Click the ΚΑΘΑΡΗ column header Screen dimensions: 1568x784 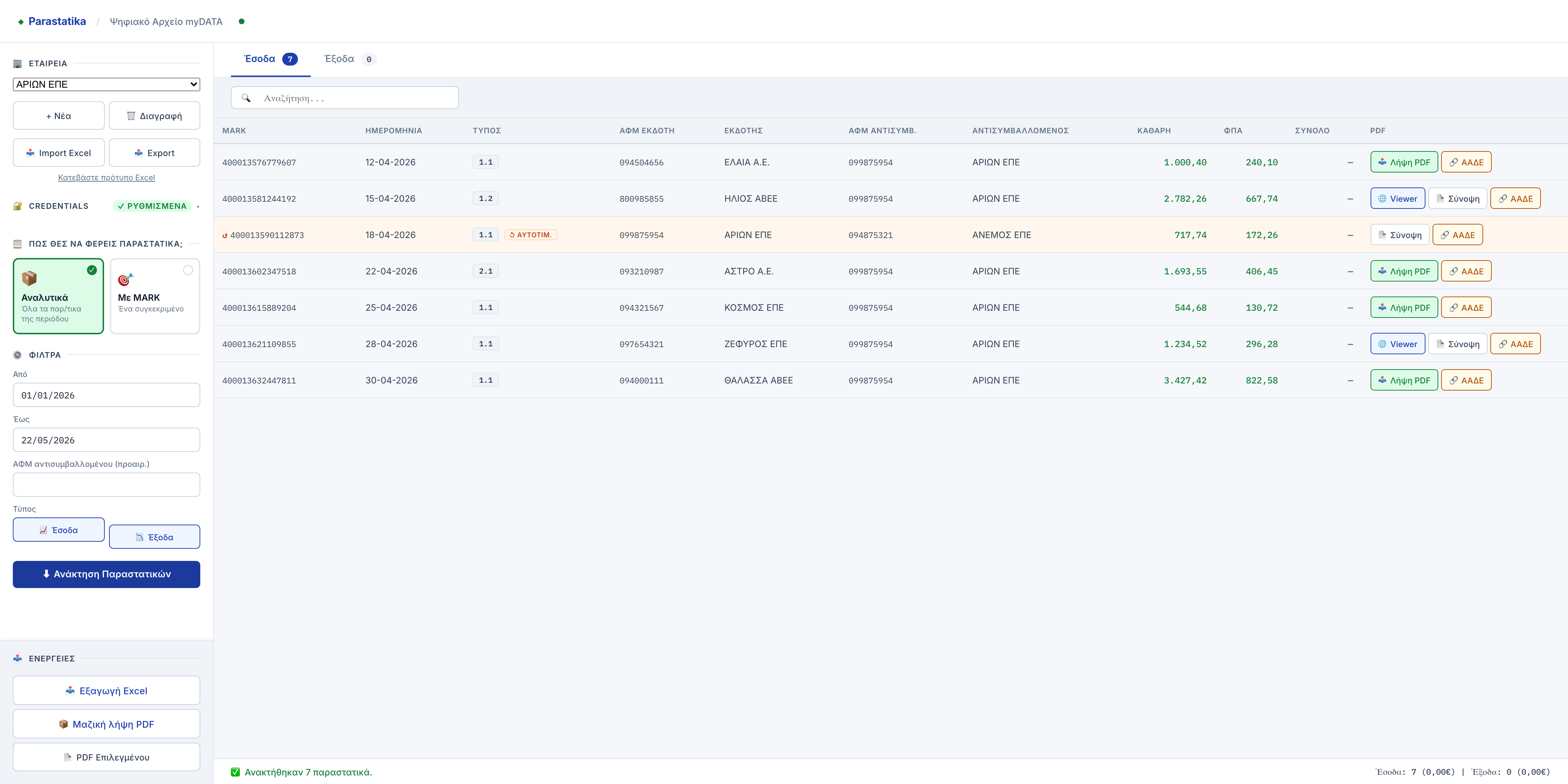pyautogui.click(x=1154, y=131)
